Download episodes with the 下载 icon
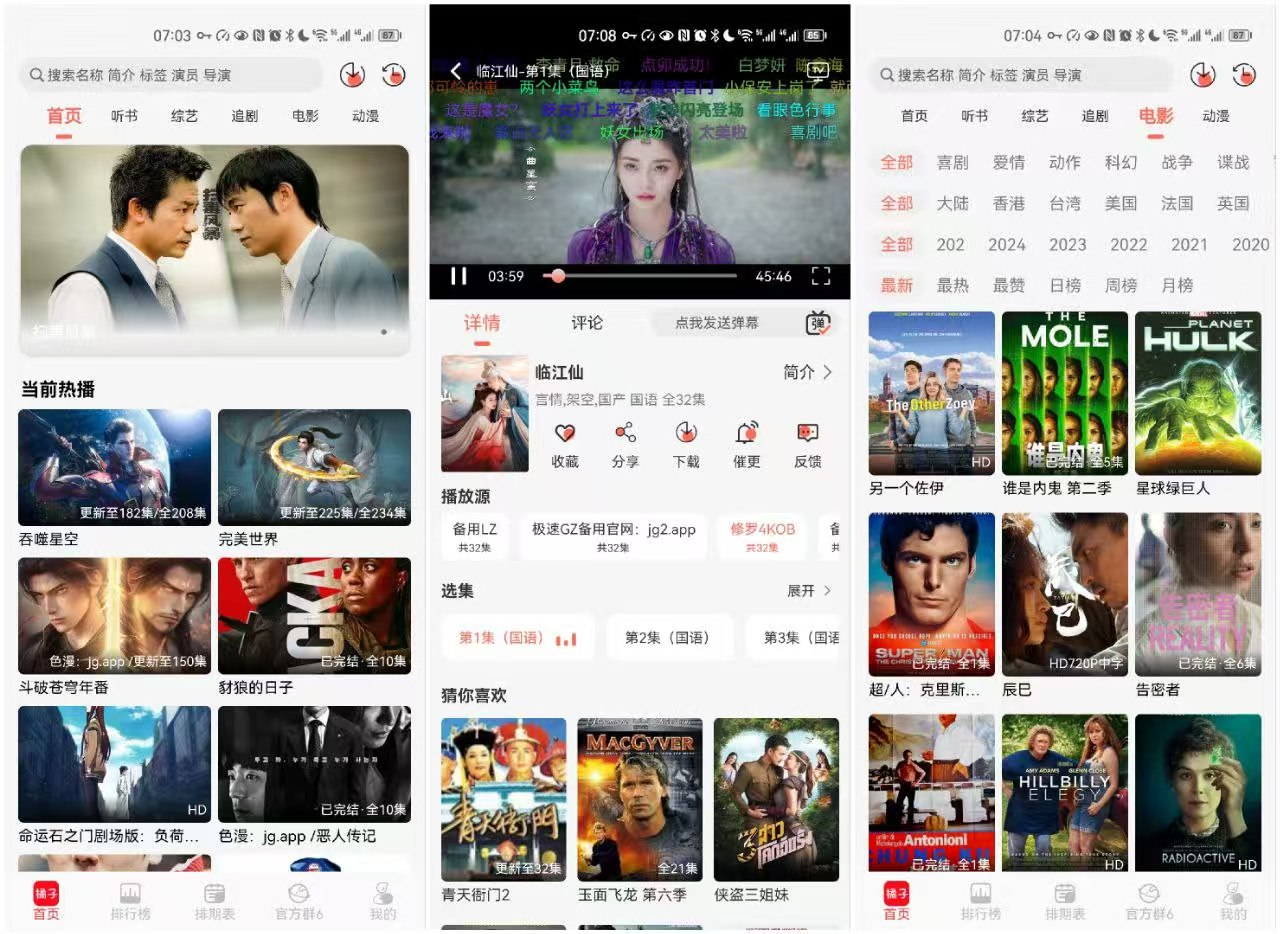This screenshot has width=1280, height=934. (x=686, y=445)
